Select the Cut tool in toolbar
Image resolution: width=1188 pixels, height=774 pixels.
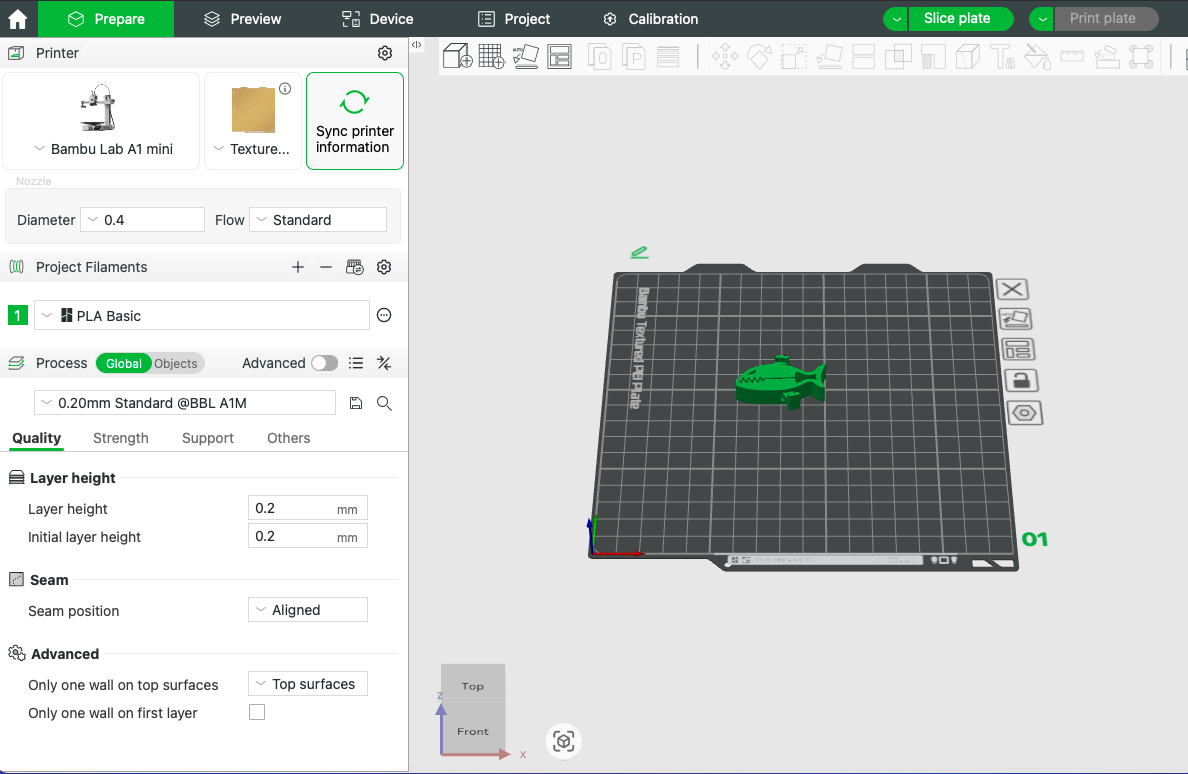(864, 57)
